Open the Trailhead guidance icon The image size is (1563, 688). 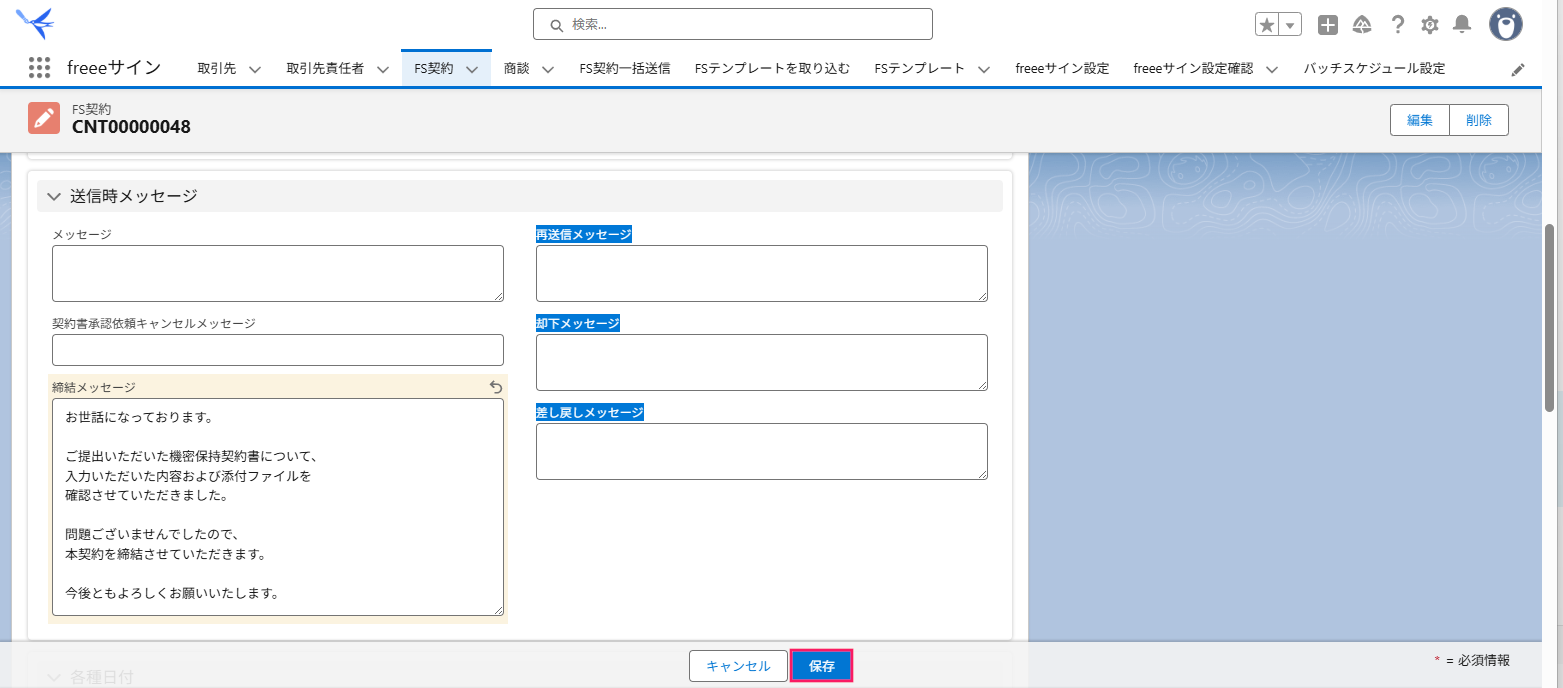tap(1362, 25)
